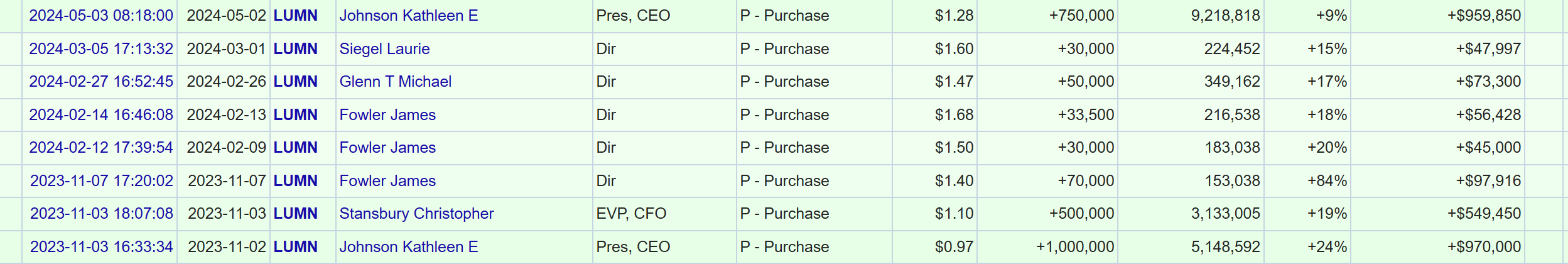Open filing dated 2023-11-03 16:33:34

(102, 247)
